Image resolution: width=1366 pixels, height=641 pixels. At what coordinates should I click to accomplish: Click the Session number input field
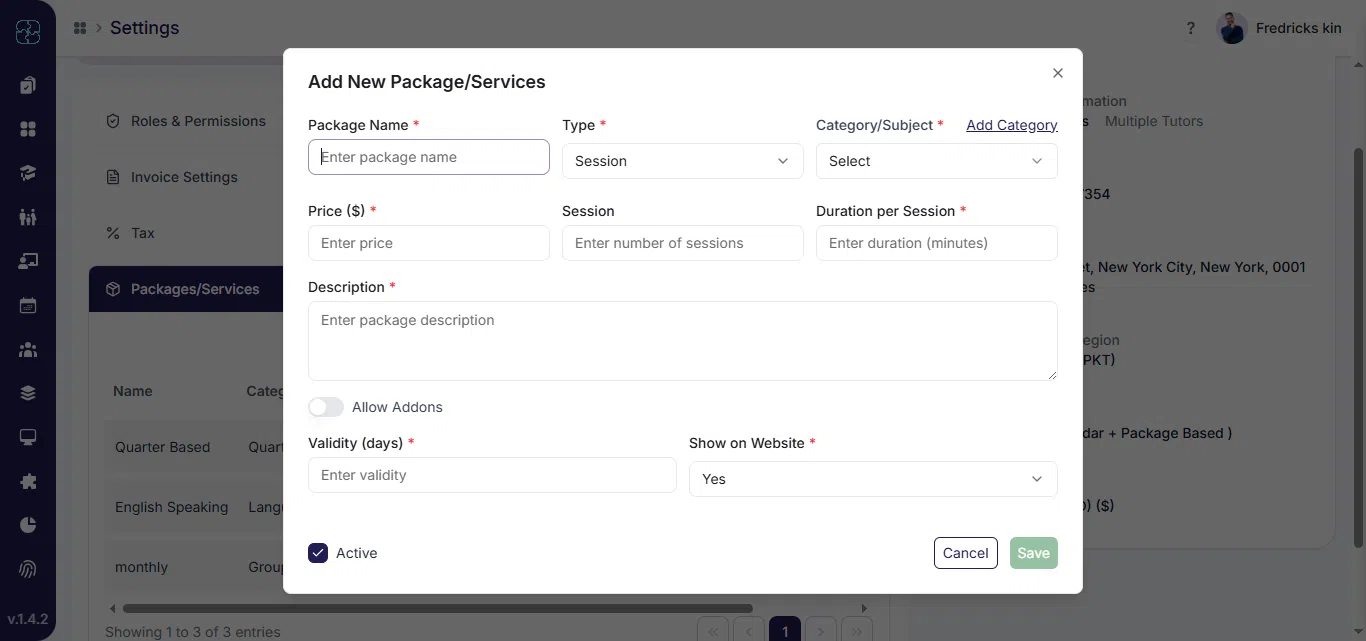click(x=683, y=243)
